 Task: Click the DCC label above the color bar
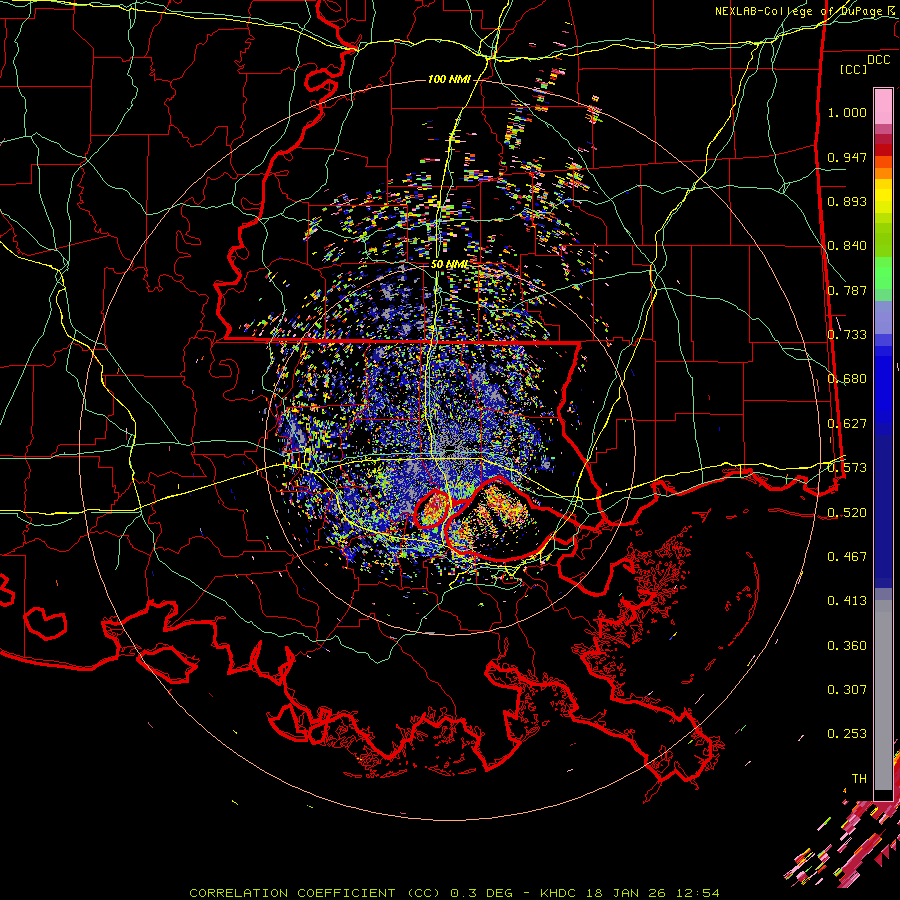878,60
